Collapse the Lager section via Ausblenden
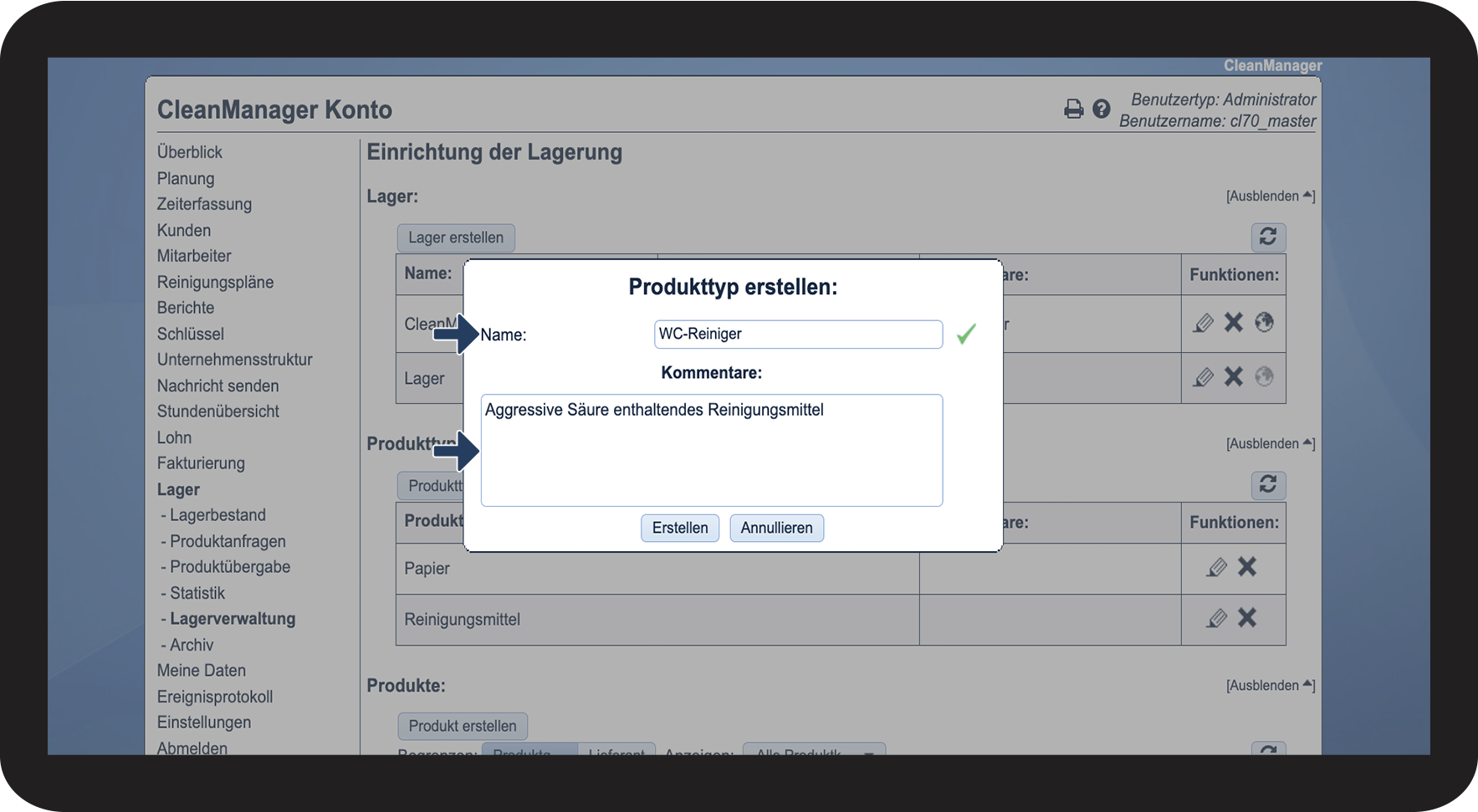The height and width of the screenshot is (812, 1478). point(1271,196)
